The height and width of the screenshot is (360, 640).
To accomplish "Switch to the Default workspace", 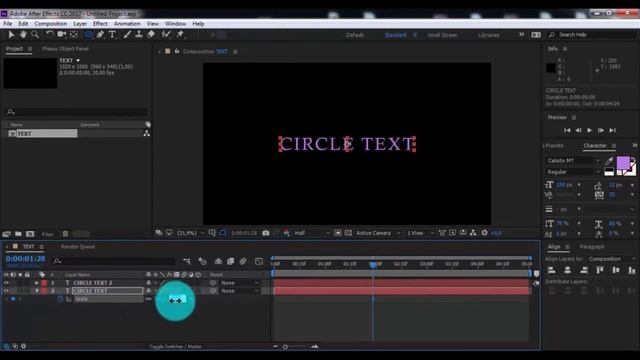I will coord(354,35).
